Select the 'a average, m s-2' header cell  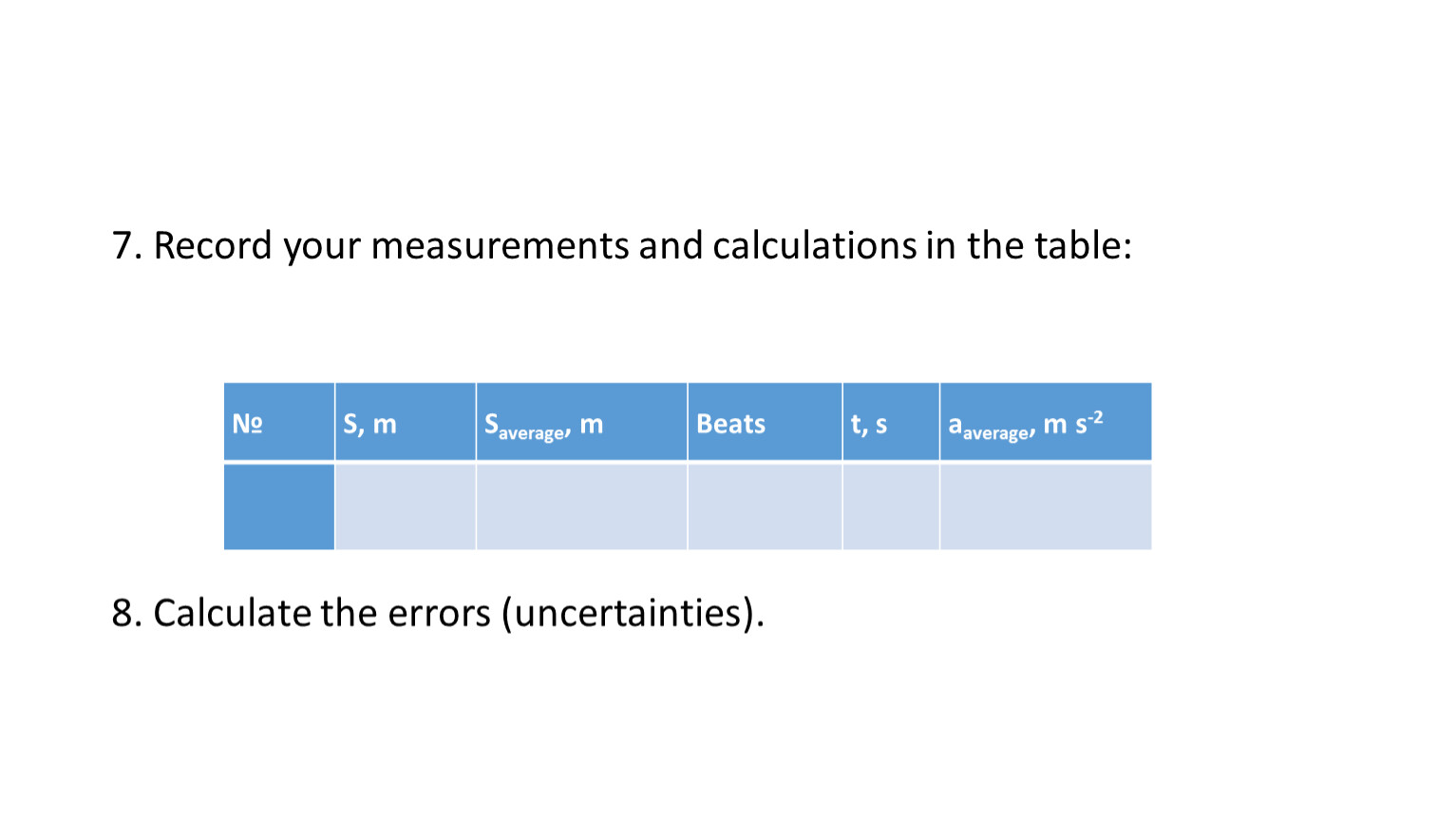(x=1045, y=423)
